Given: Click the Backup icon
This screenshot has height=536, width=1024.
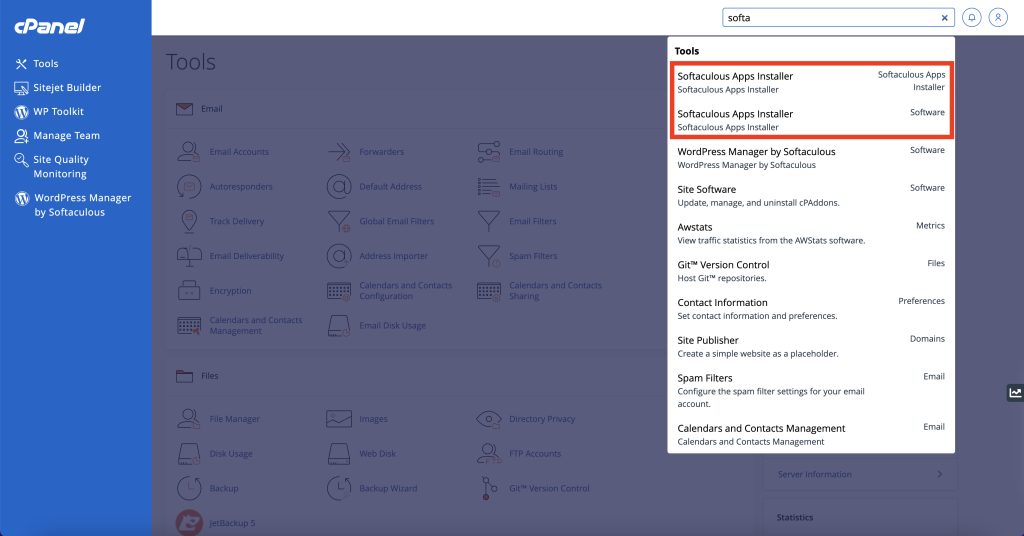Looking at the screenshot, I should click(x=189, y=488).
